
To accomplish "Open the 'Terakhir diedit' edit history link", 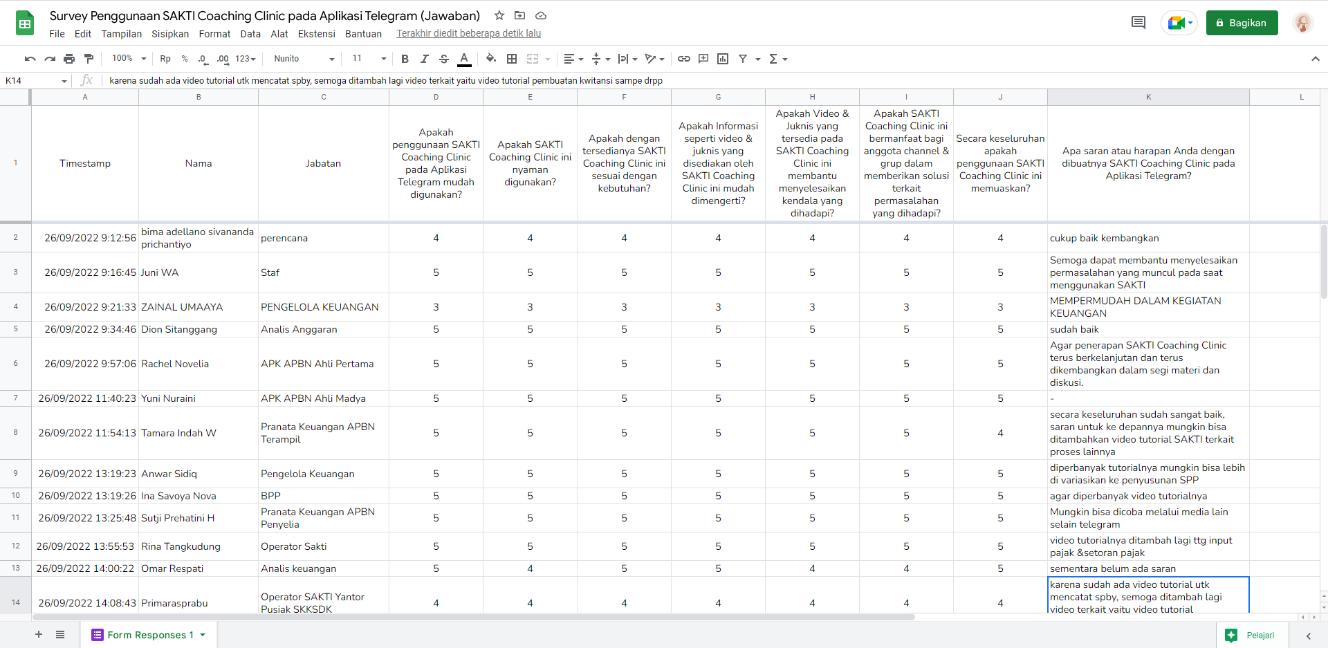I will [468, 34].
